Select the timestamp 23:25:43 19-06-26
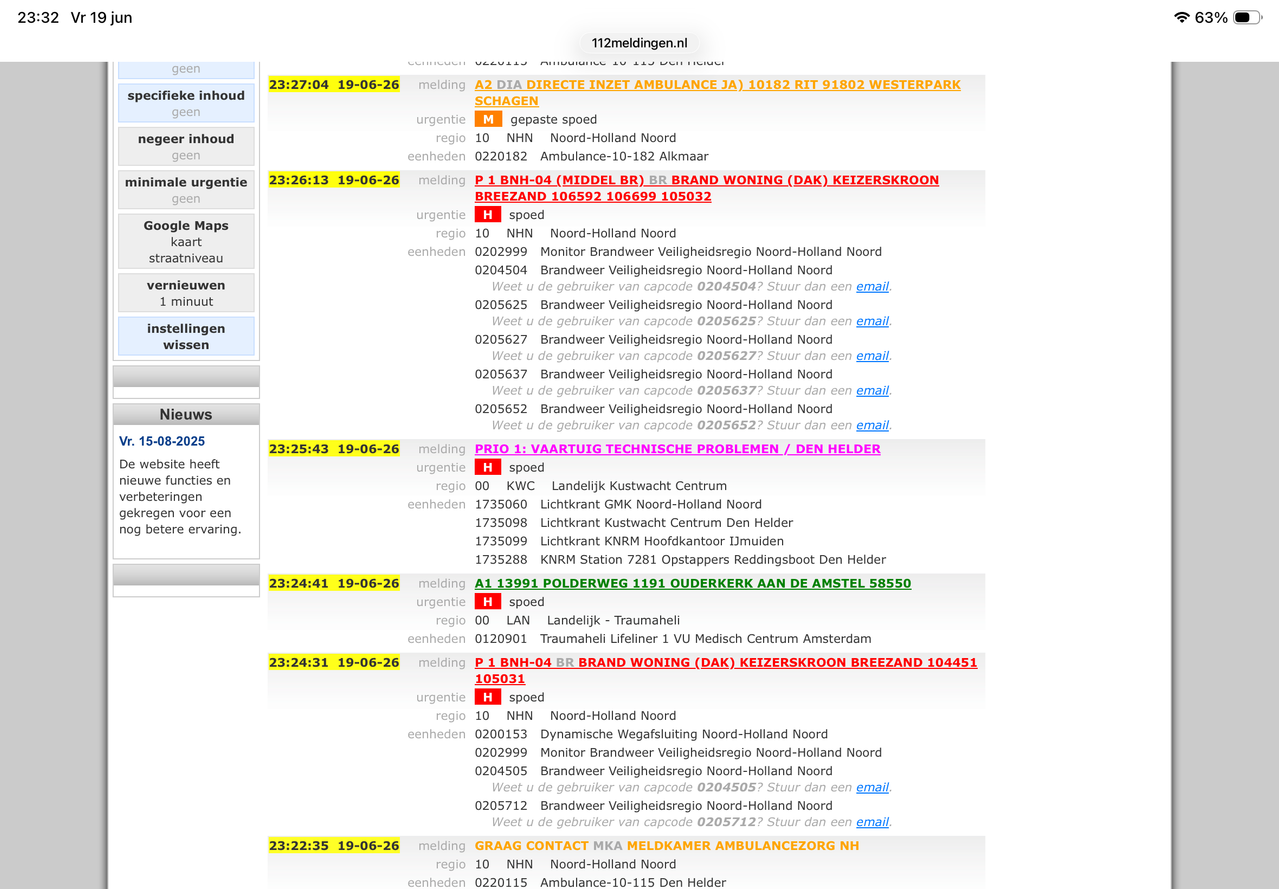 tap(334, 449)
